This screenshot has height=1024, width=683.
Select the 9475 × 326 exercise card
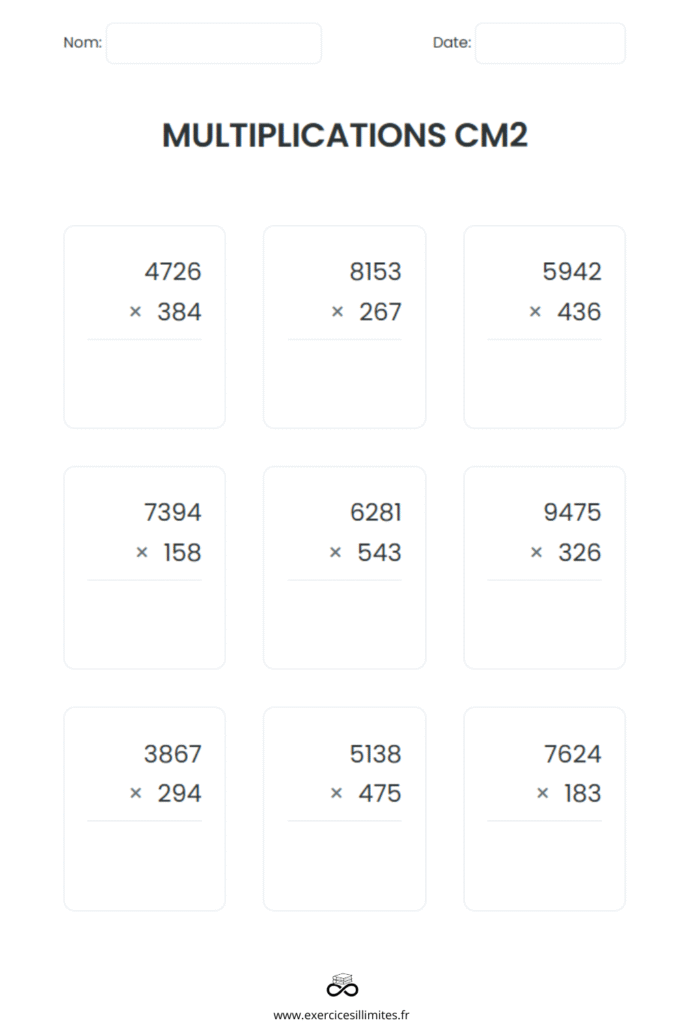point(545,568)
